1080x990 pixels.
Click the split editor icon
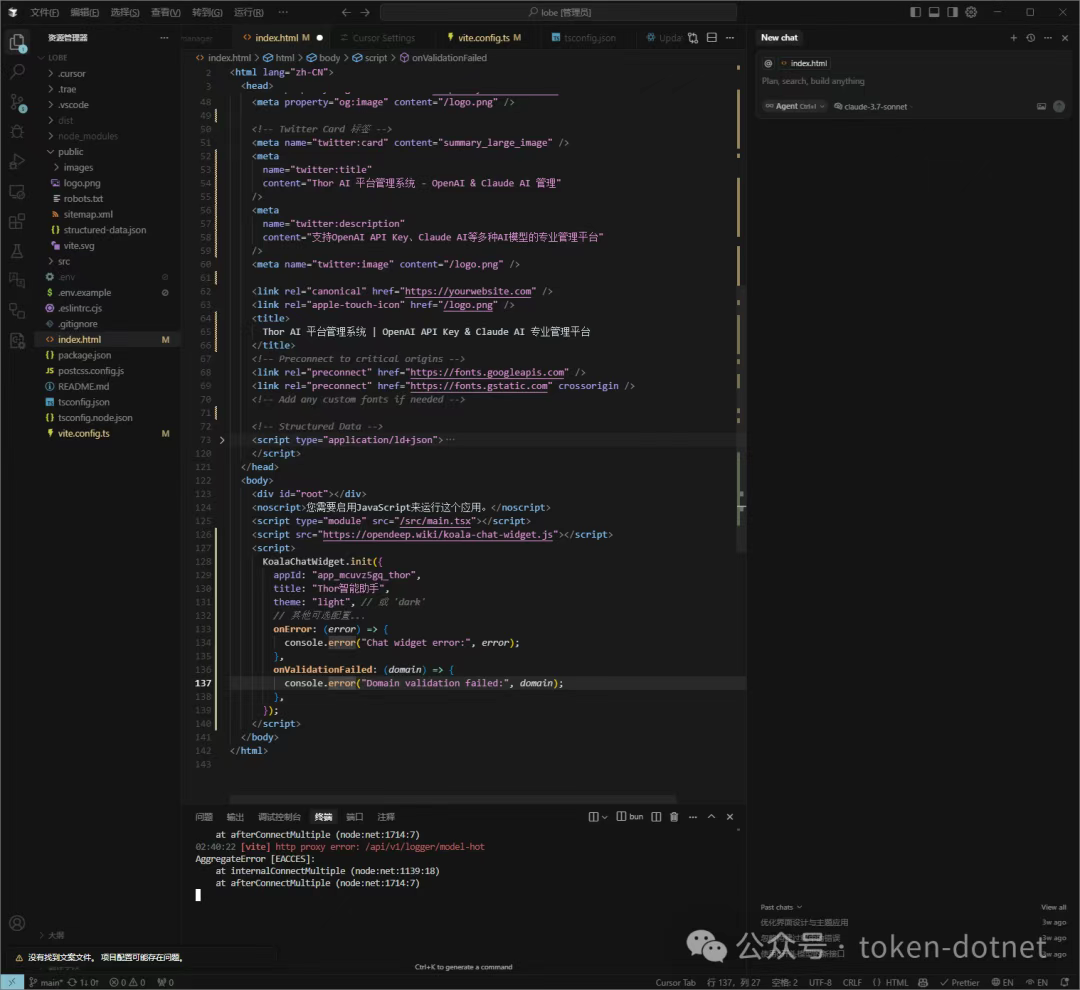click(712, 38)
